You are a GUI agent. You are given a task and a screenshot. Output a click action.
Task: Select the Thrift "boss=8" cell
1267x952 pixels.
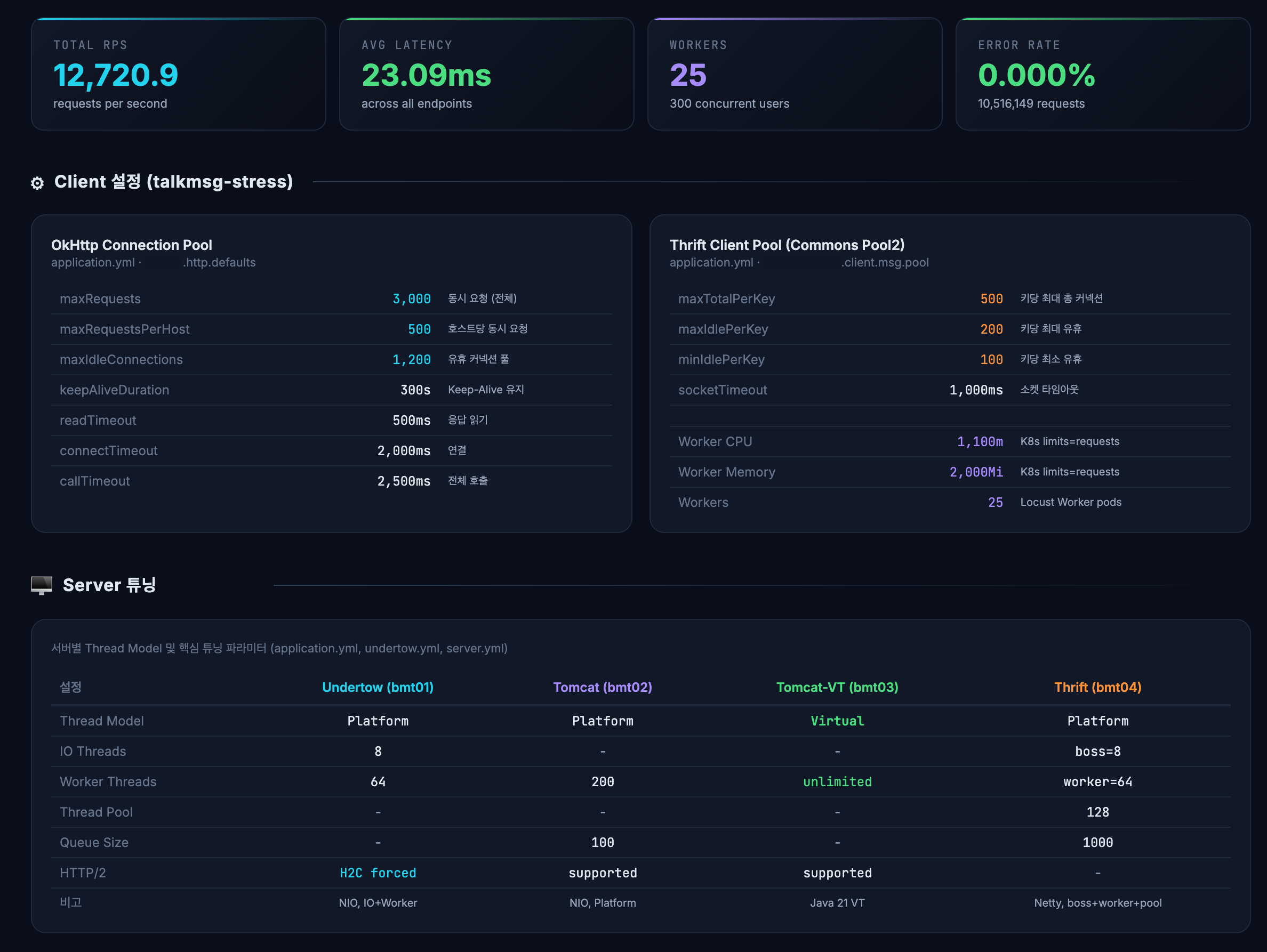coord(1097,751)
